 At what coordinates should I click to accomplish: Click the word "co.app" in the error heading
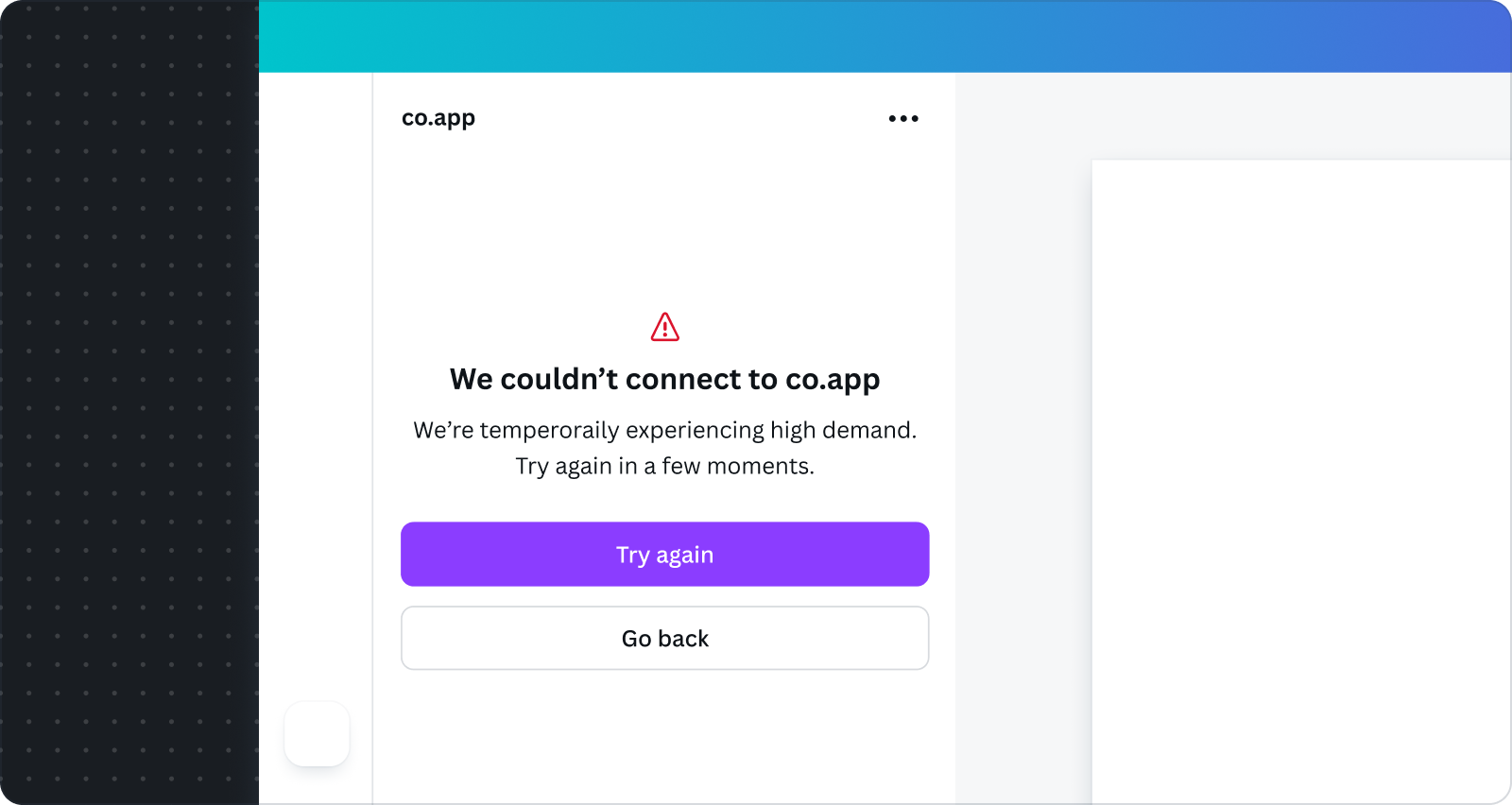tap(833, 380)
